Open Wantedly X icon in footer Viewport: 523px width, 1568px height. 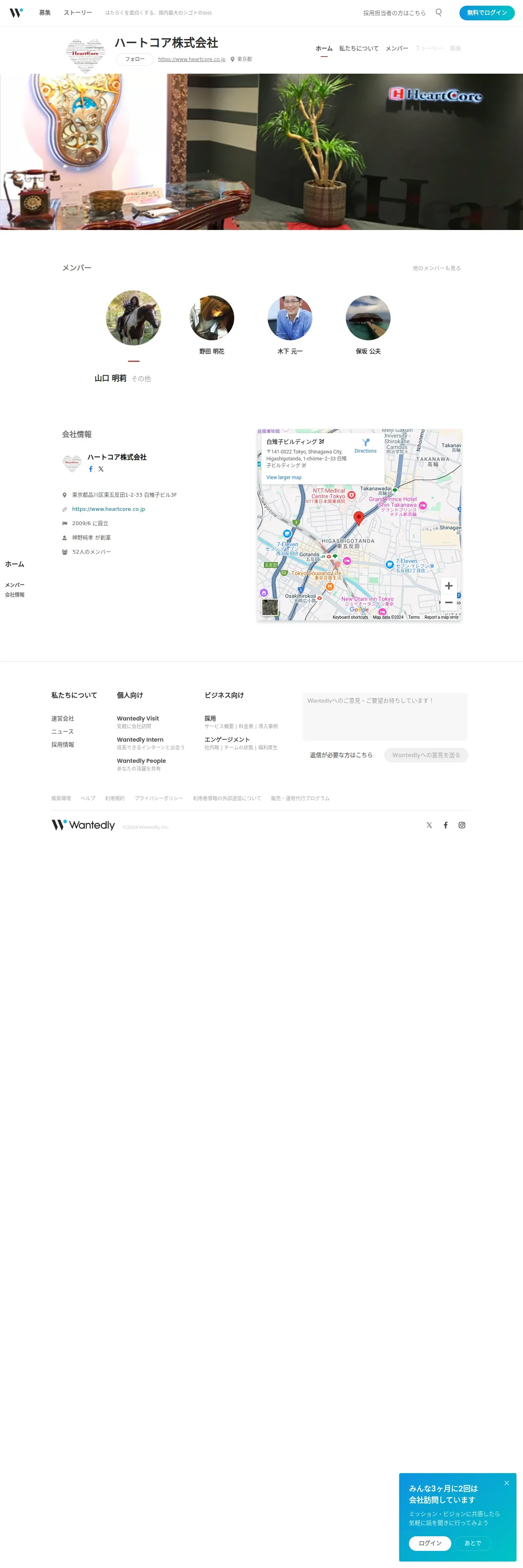429,826
